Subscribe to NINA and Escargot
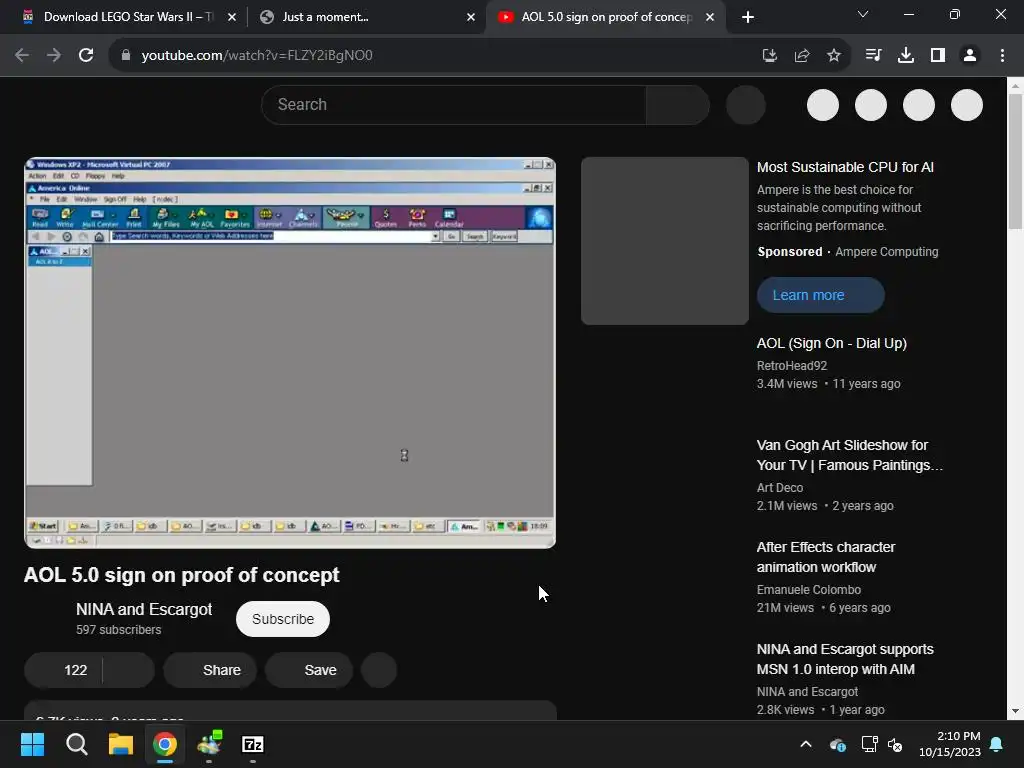Screen dimensions: 1024x768 pyautogui.click(x=283, y=619)
